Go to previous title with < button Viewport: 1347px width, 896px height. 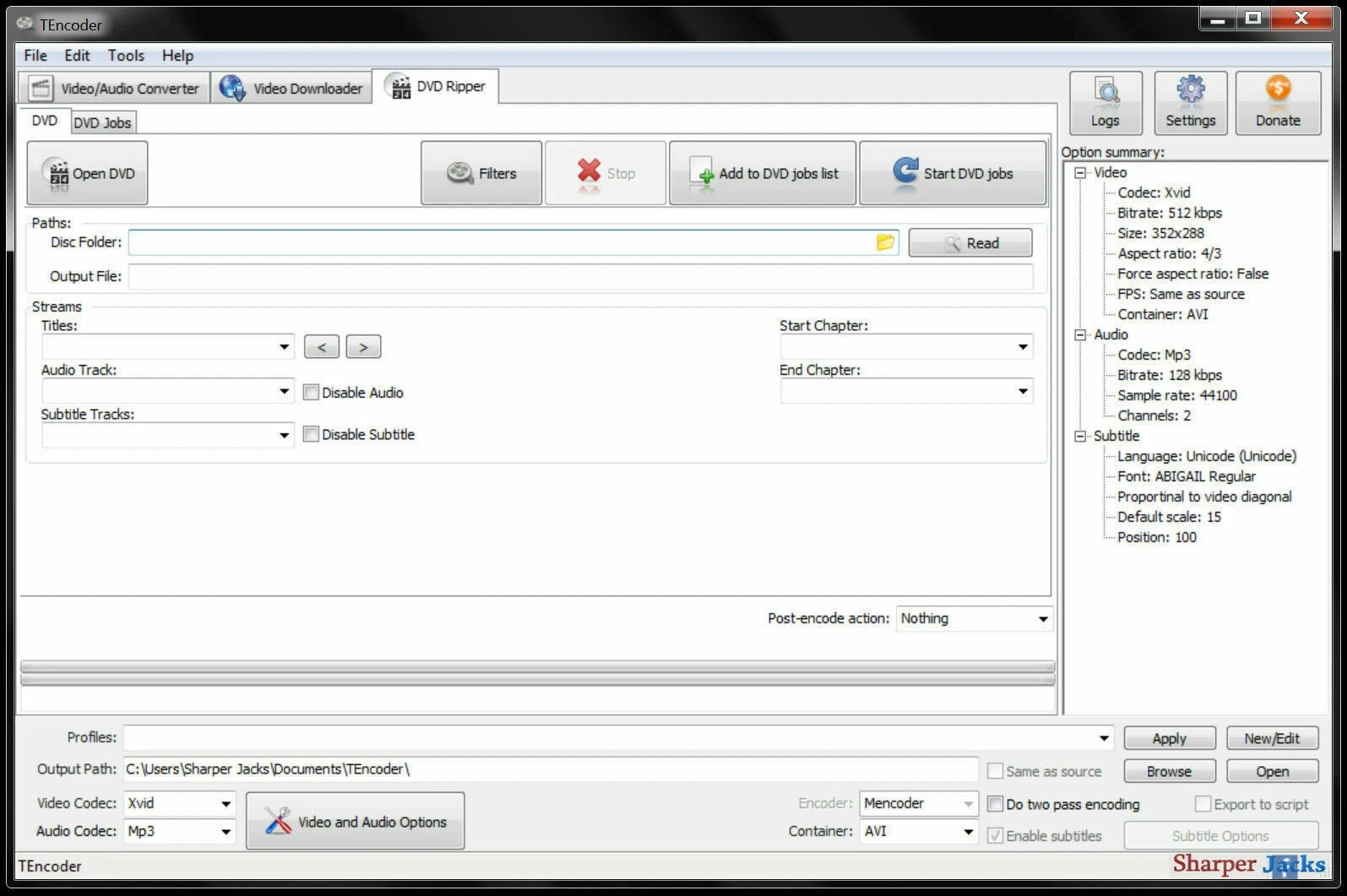pyautogui.click(x=322, y=347)
